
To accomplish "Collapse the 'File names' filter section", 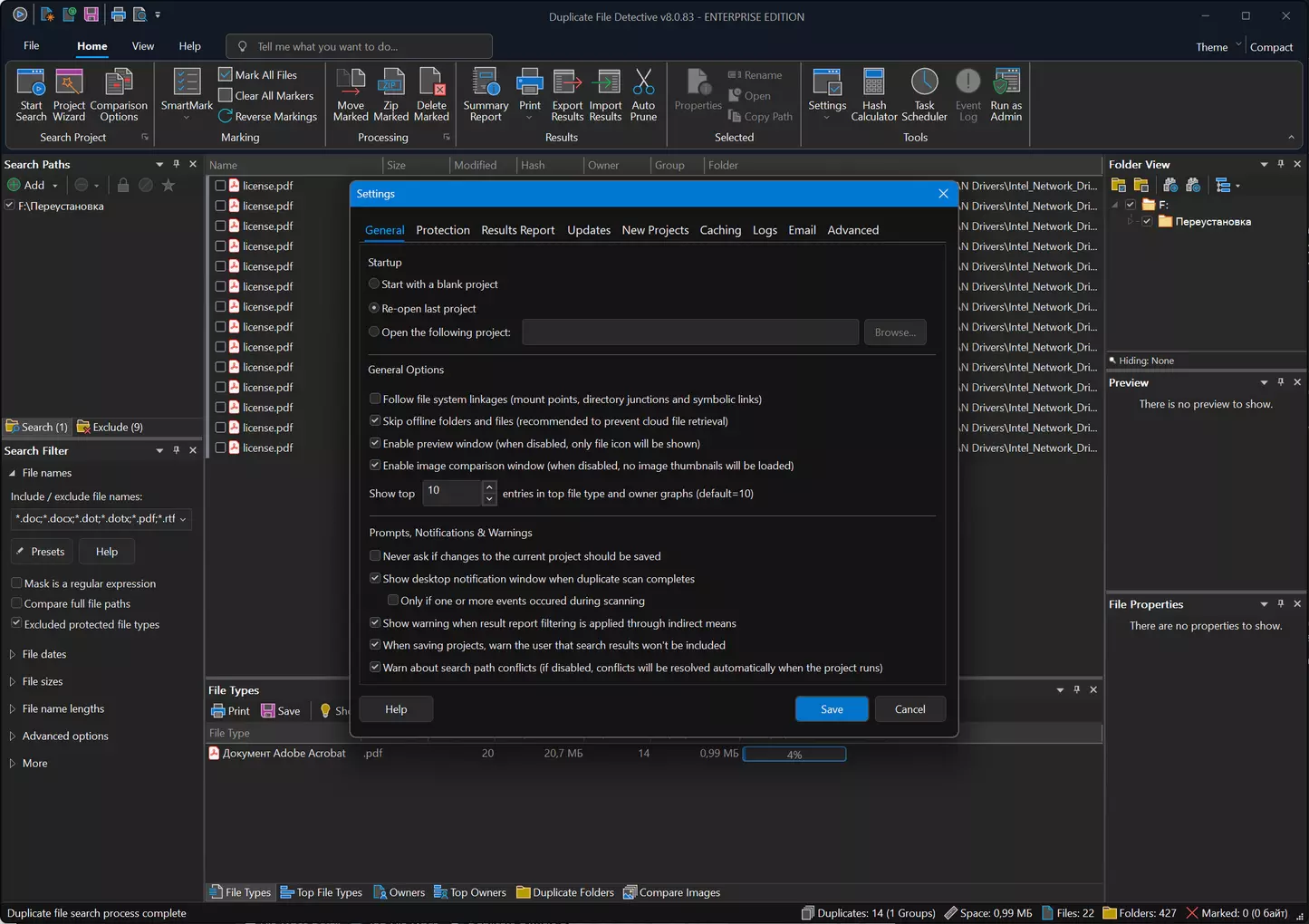I will tap(13, 473).
